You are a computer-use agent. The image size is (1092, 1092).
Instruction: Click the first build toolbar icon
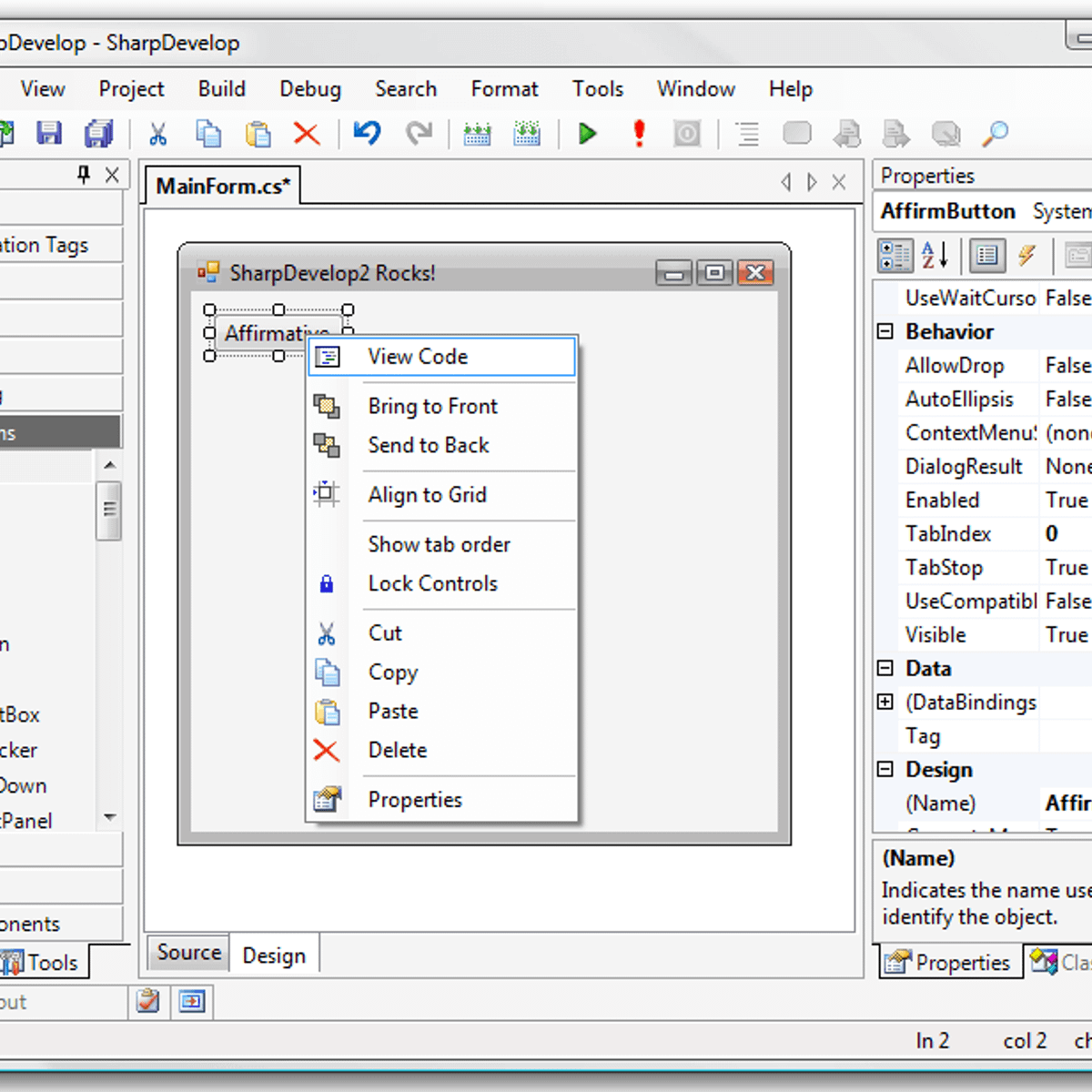(477, 135)
